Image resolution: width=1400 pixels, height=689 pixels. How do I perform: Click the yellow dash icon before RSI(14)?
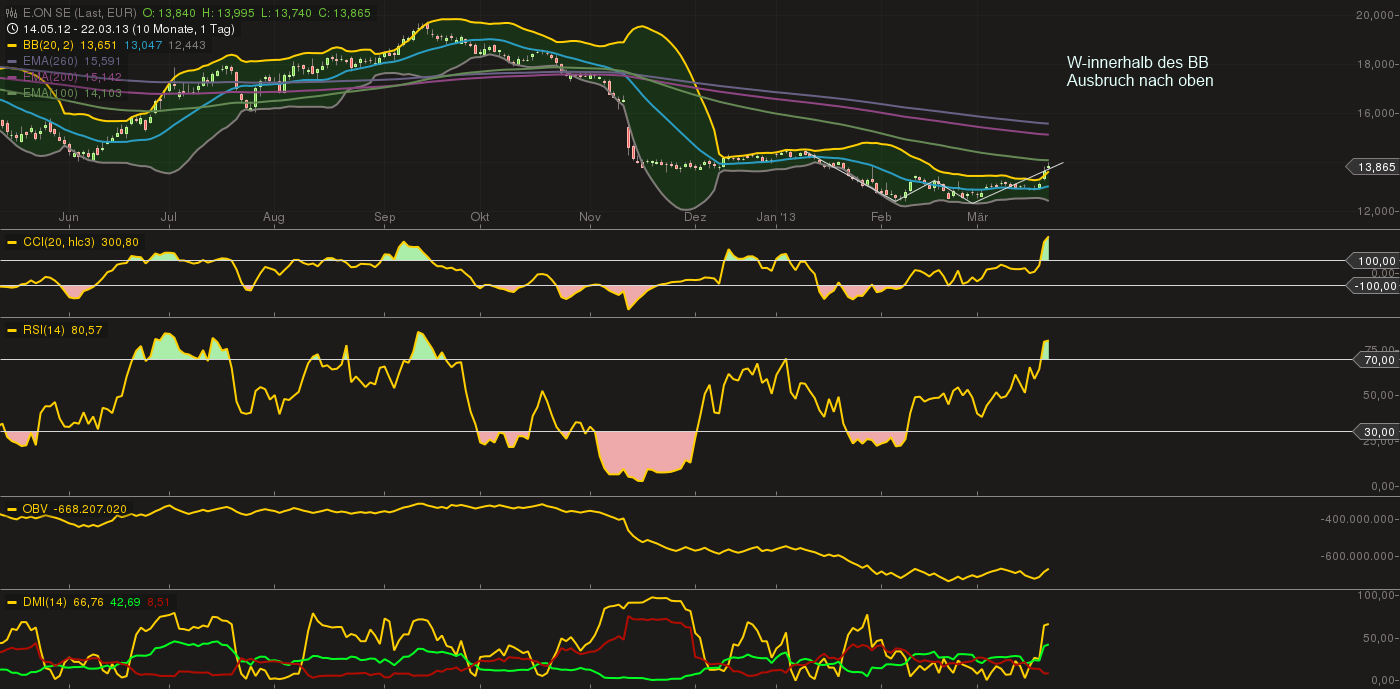pos(12,329)
